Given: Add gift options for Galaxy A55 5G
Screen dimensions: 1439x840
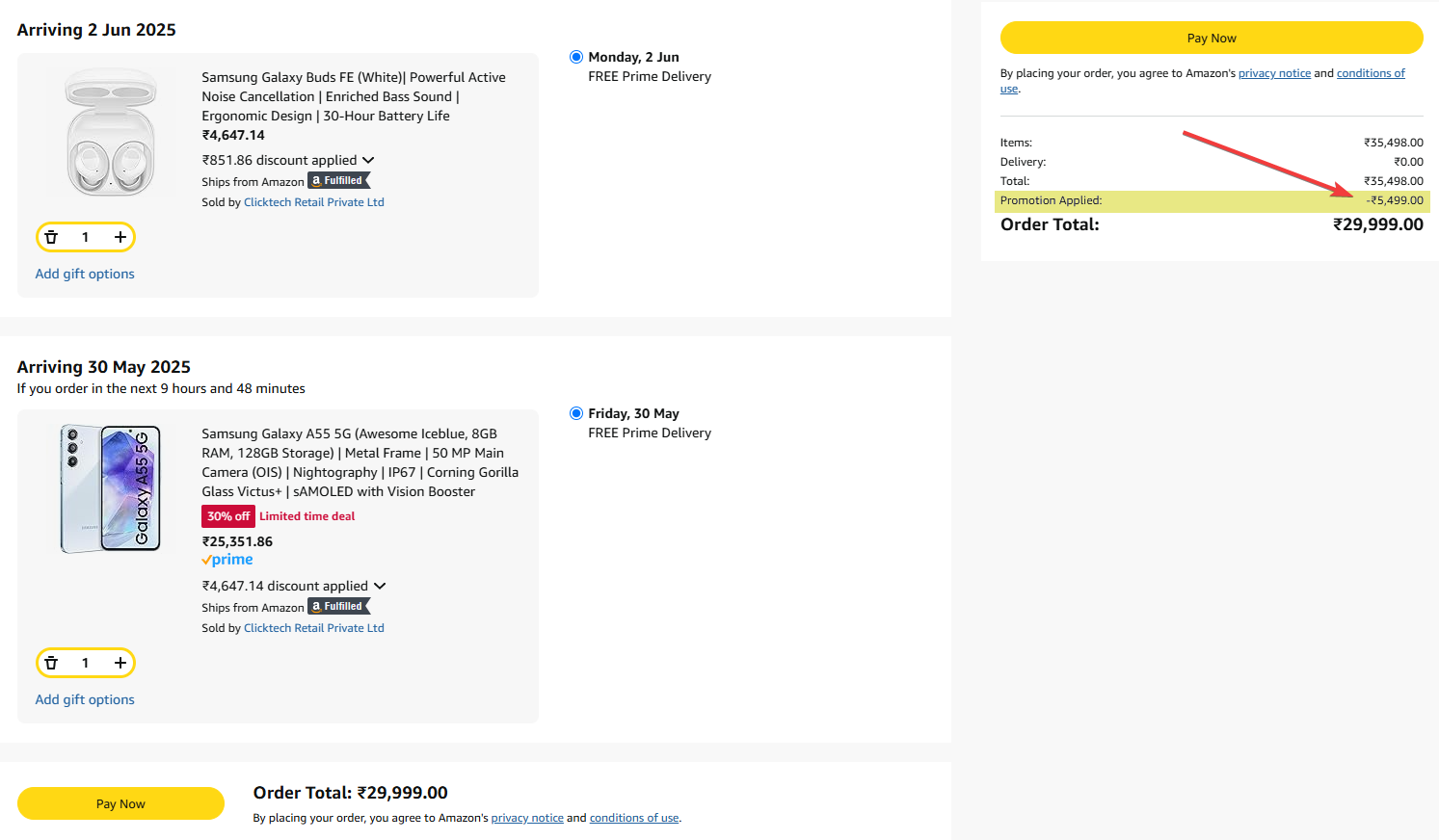Looking at the screenshot, I should point(85,699).
